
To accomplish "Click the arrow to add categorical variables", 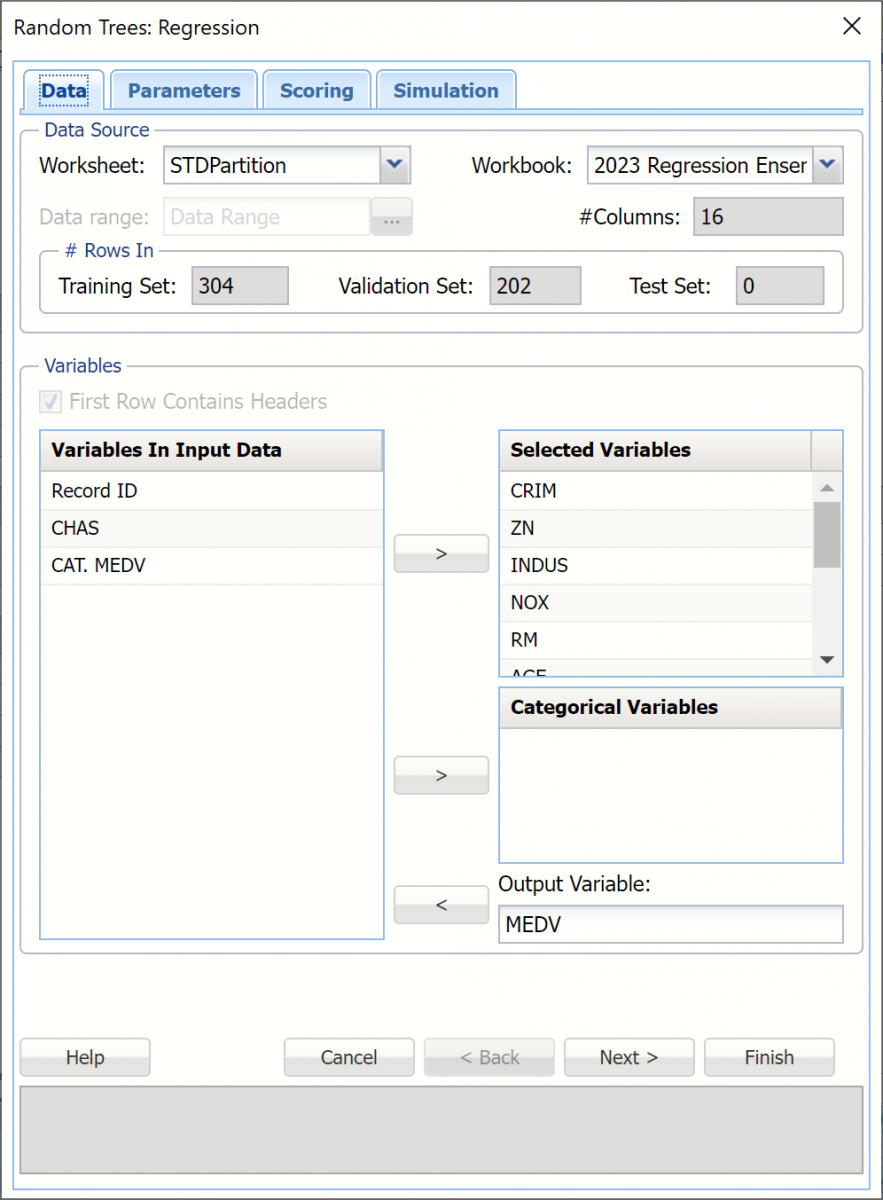I will click(441, 775).
